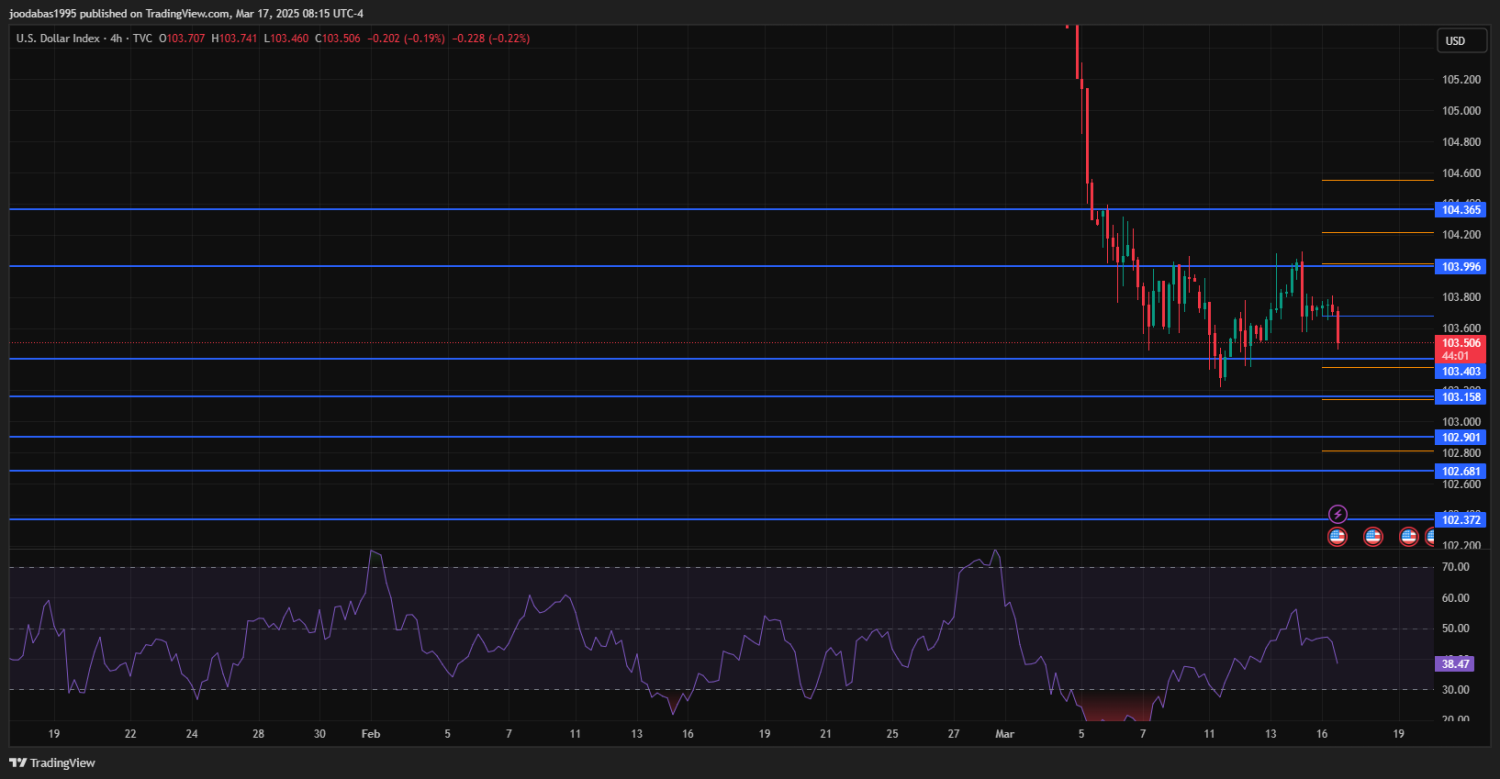Viewport: 1500px width, 779px height.
Task: Click the leftmost US flag economic event icon
Action: pyautogui.click(x=1337, y=537)
